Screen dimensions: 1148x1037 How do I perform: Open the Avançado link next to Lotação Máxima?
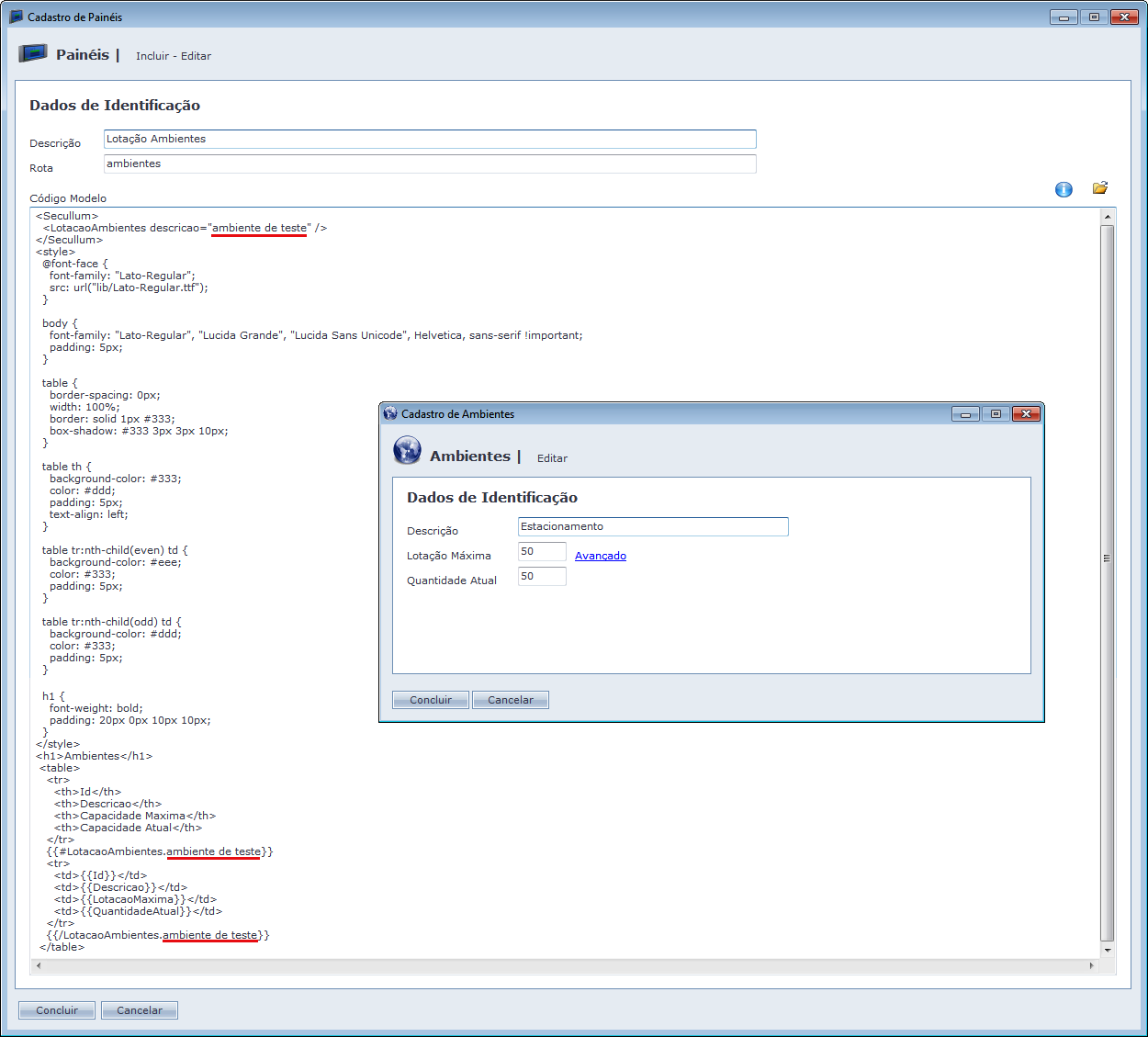point(600,556)
